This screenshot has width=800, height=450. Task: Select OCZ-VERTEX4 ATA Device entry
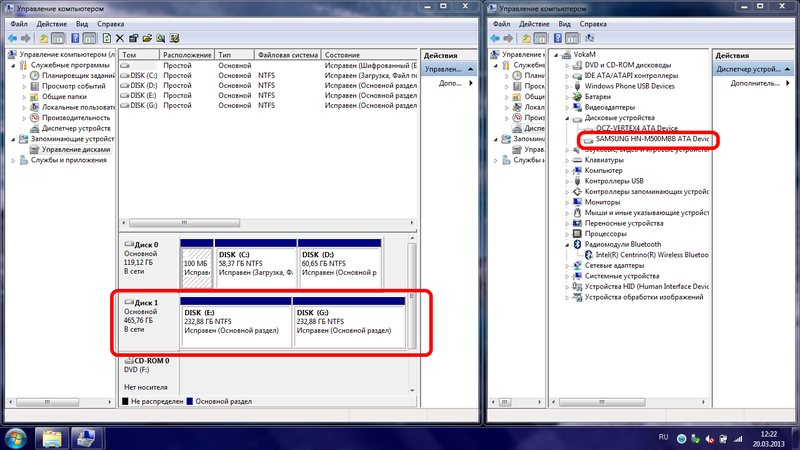637,128
